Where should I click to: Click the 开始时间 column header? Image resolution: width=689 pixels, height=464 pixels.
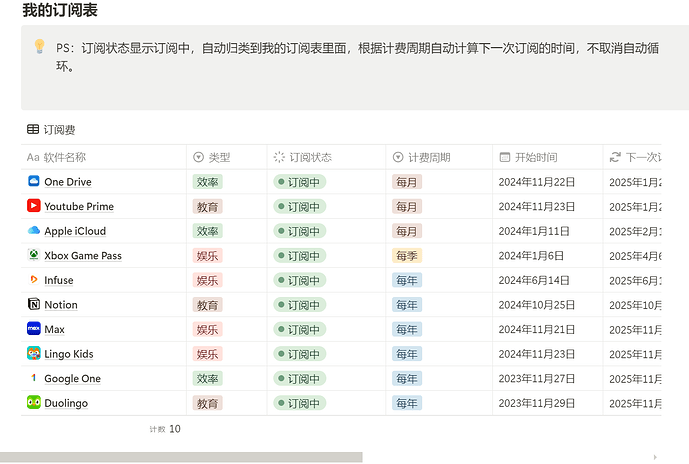[x=548, y=157]
